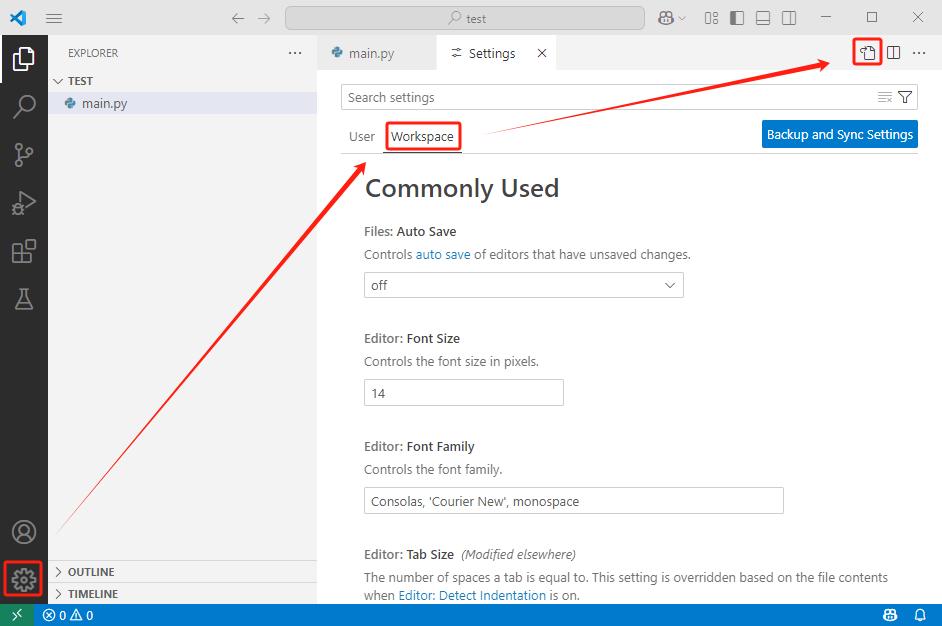Viewport: 942px width, 626px height.
Task: Open remote window from status bar
Action: coord(17,615)
